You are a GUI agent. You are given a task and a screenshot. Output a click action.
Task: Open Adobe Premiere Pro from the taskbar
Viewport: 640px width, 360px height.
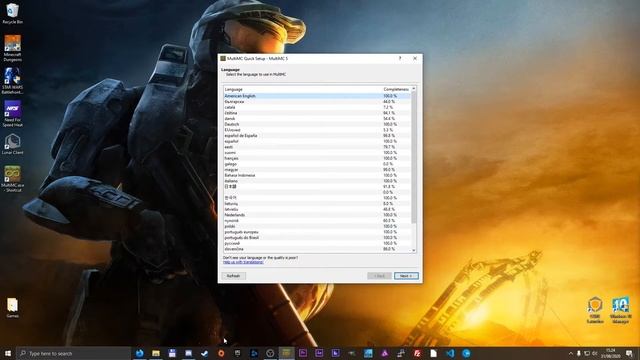[x=303, y=353]
